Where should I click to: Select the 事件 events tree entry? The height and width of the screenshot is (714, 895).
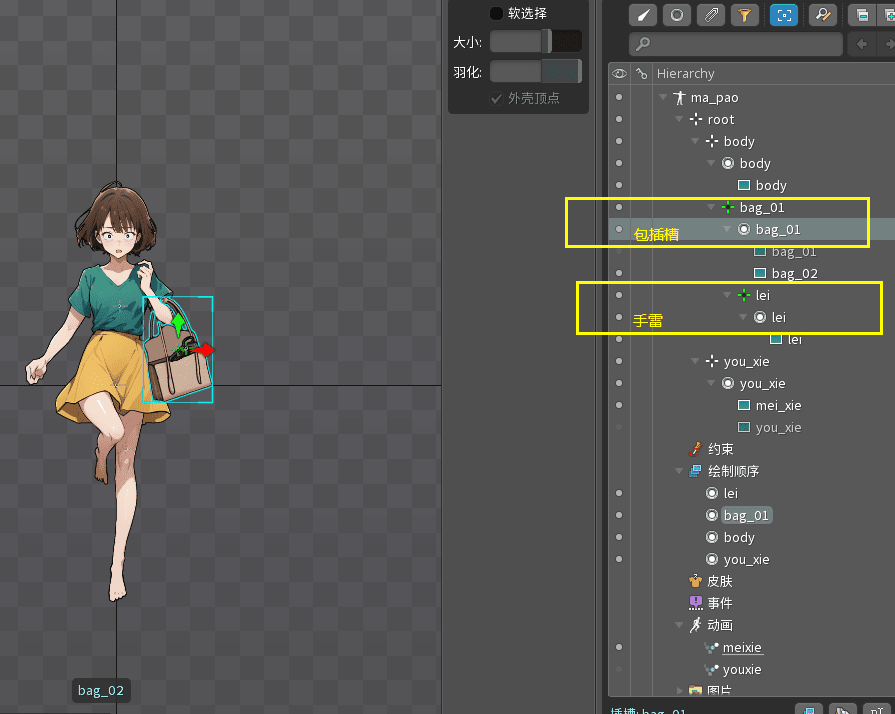[x=719, y=603]
